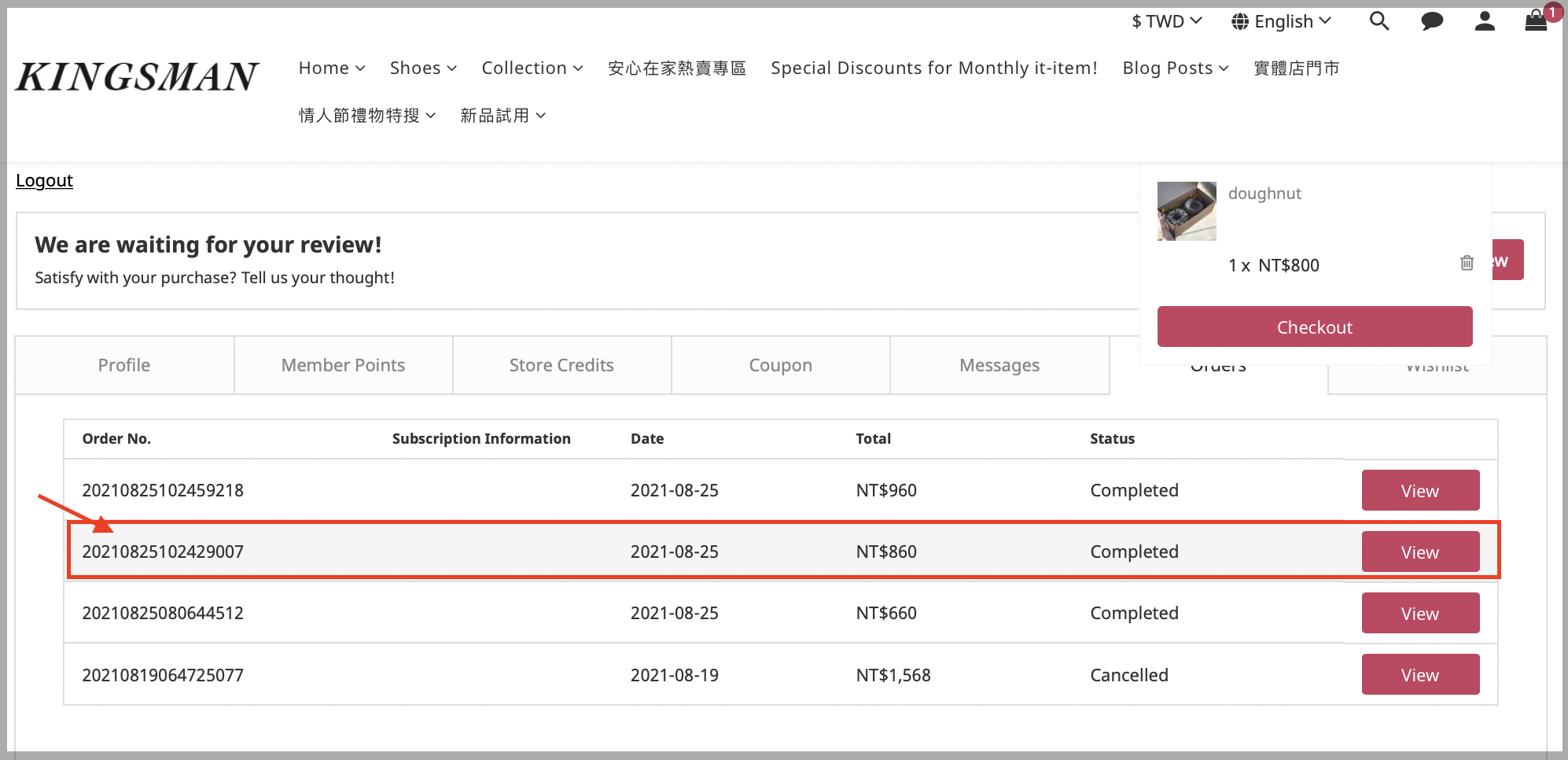The width and height of the screenshot is (1568, 760).
Task: Click the doughnut product thumbnail
Action: click(x=1187, y=211)
